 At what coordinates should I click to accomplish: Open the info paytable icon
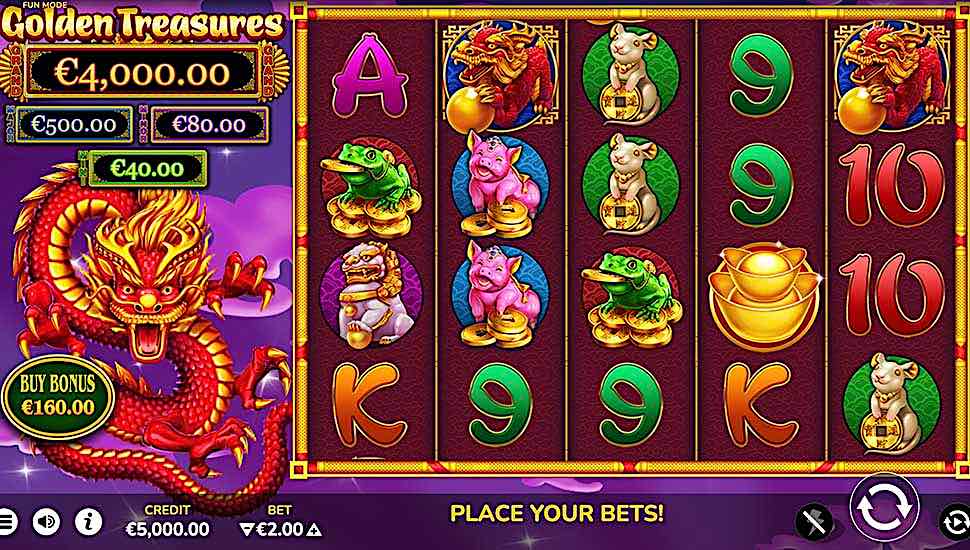point(88,522)
